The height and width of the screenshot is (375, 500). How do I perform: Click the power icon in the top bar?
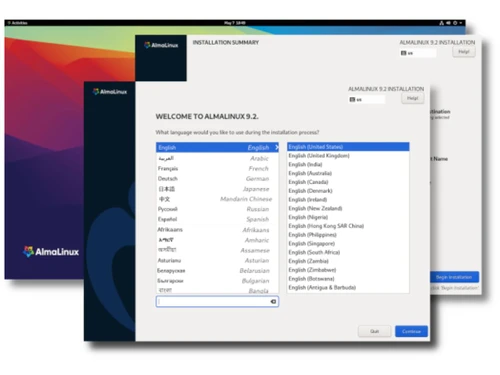tap(455, 23)
